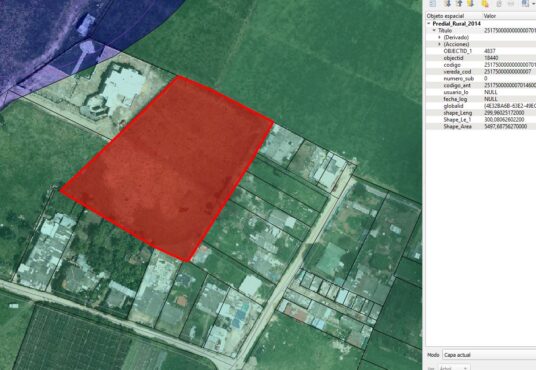Open the identify tool mode menu icon
This screenshot has height=370, width=536.
click(x=527, y=3)
